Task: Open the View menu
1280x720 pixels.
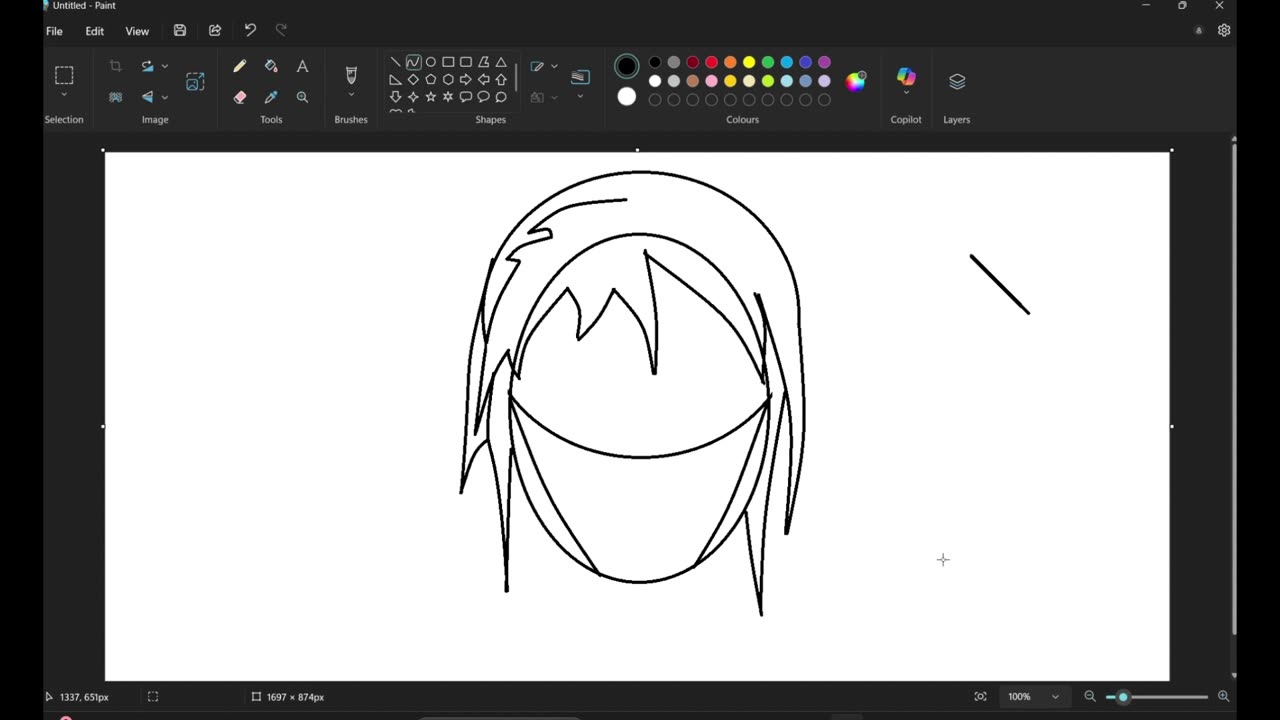Action: pos(137,31)
